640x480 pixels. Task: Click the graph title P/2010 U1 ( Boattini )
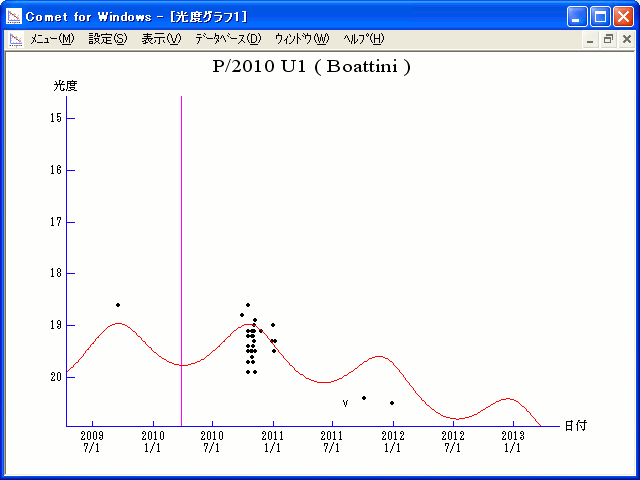312,67
